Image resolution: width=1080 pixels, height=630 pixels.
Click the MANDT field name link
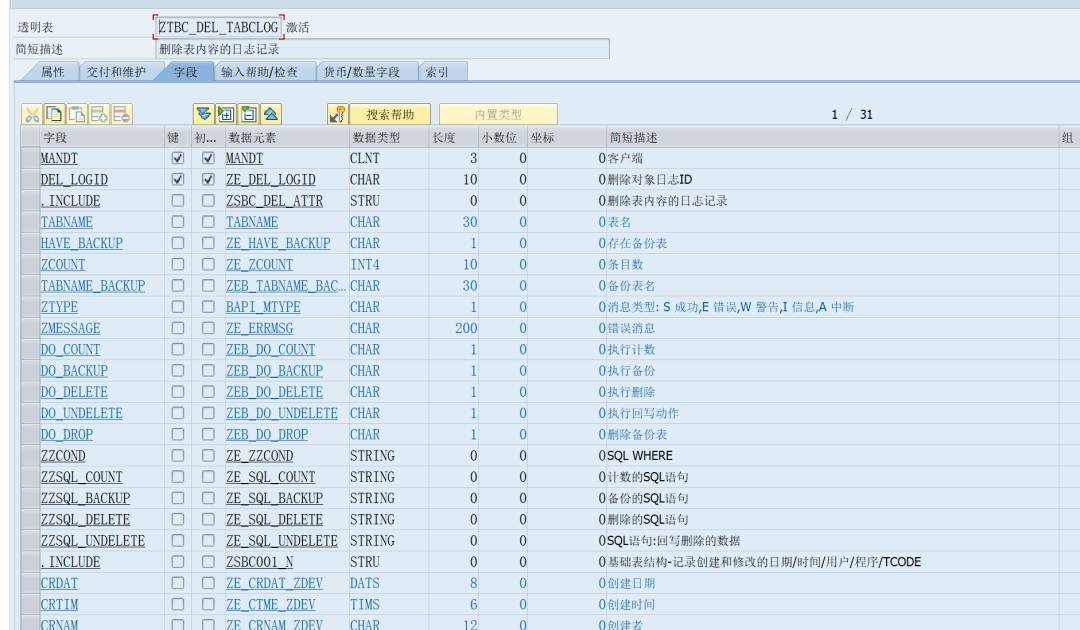coord(59,158)
